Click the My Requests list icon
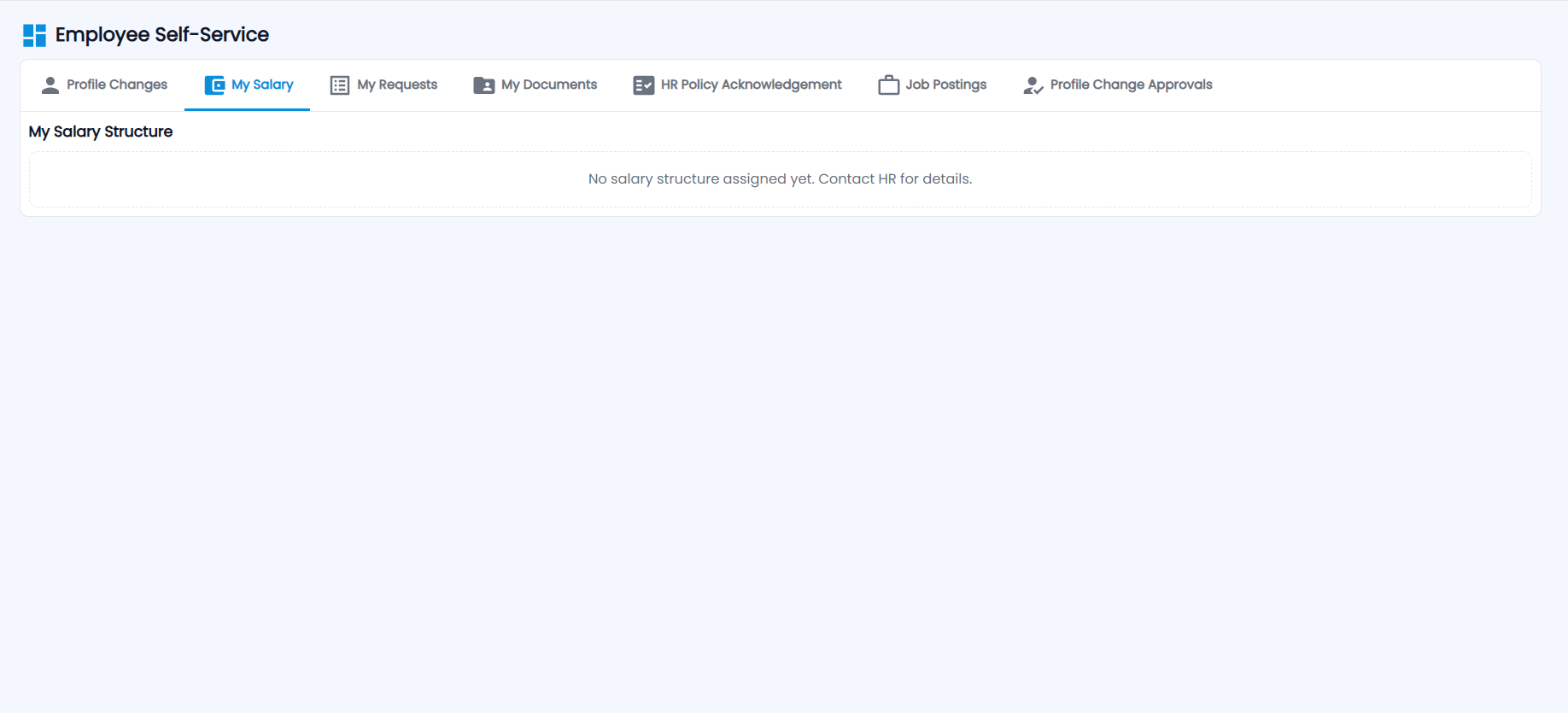The width and height of the screenshot is (1568, 713). 340,85
